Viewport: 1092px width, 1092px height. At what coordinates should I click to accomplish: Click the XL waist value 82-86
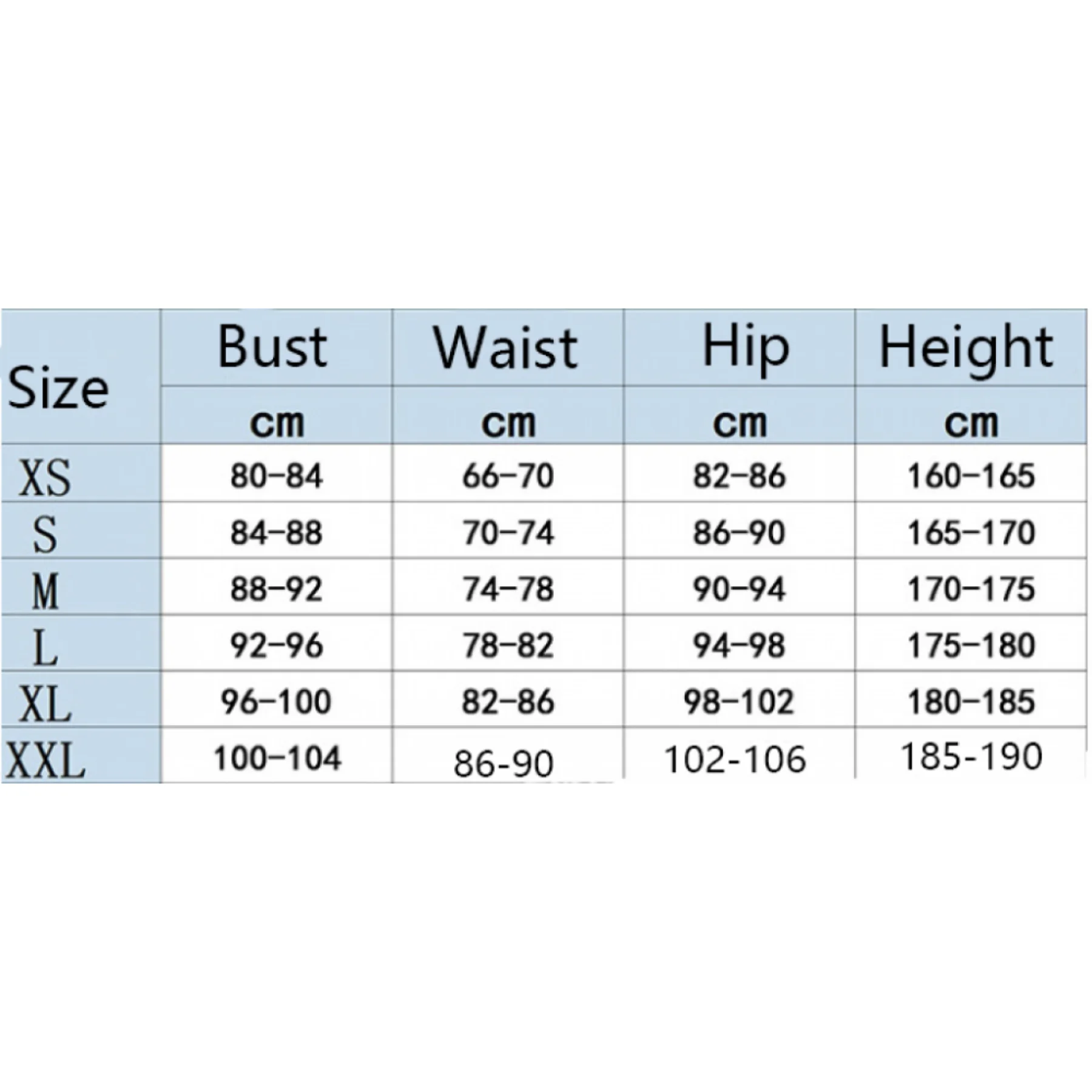click(x=508, y=701)
